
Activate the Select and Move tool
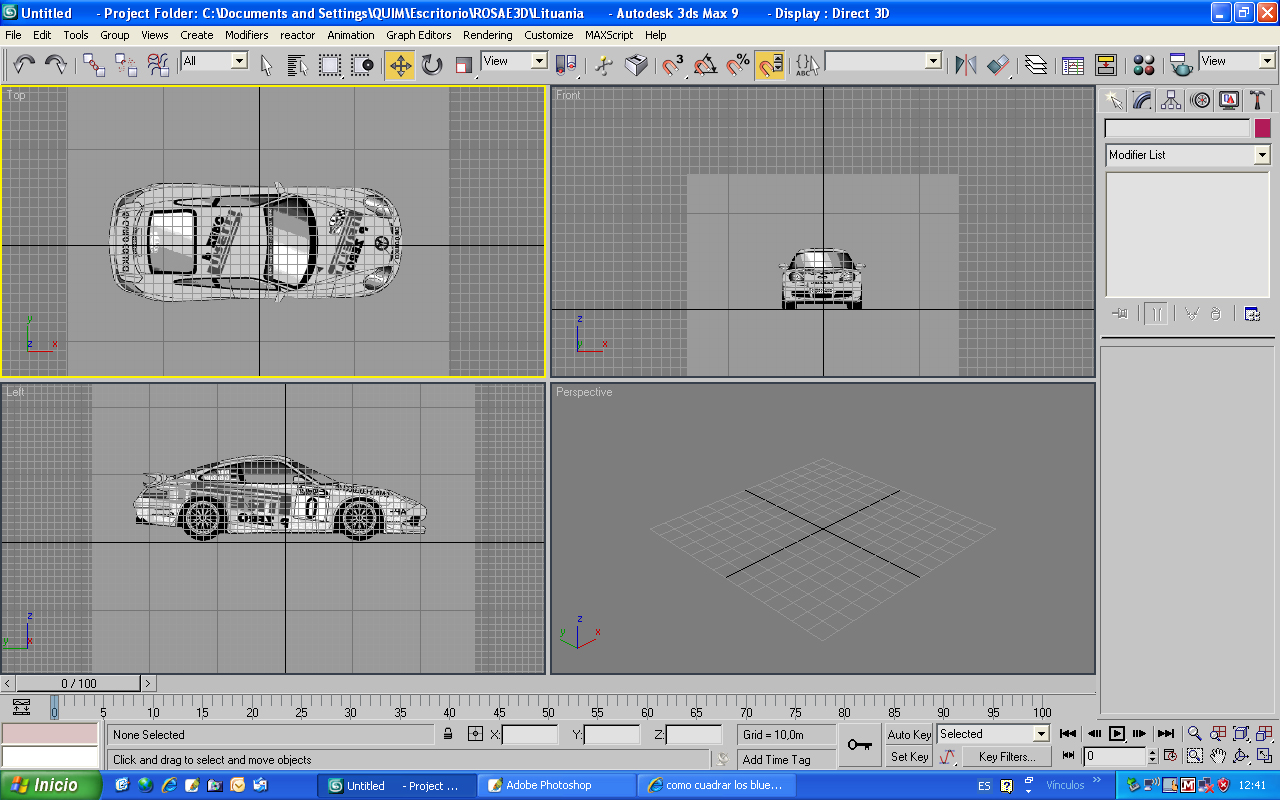coord(400,65)
